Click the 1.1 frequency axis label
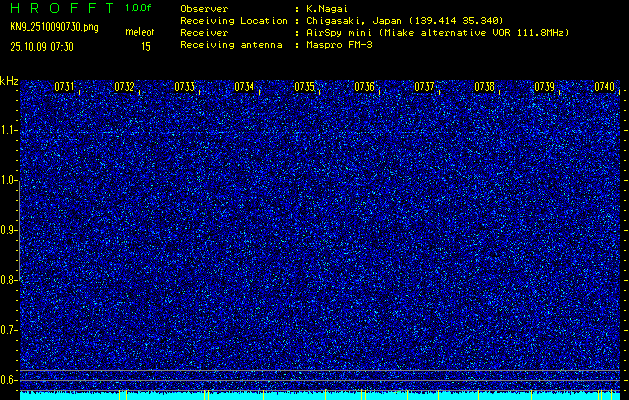The height and width of the screenshot is (400, 629). coord(9,130)
